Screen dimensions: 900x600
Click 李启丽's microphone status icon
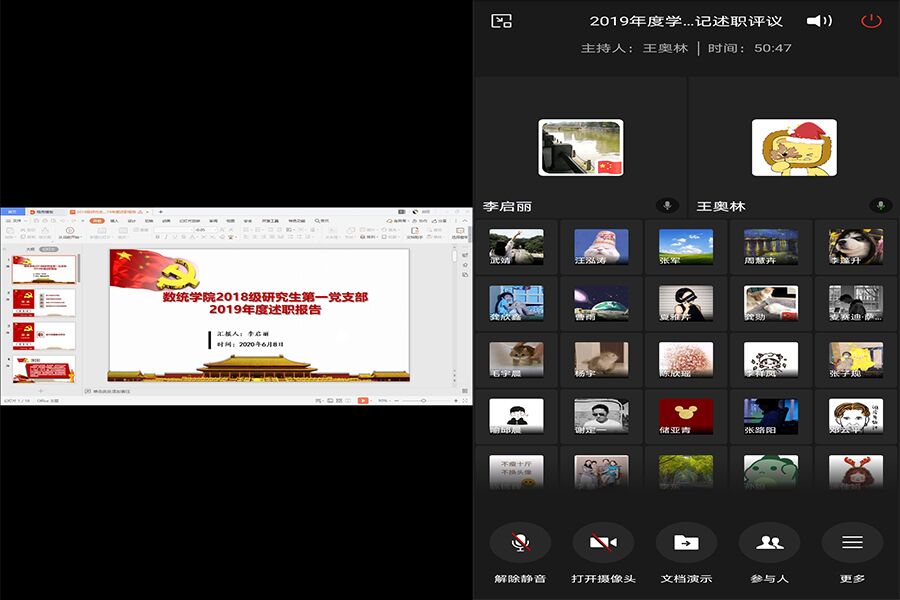point(667,205)
